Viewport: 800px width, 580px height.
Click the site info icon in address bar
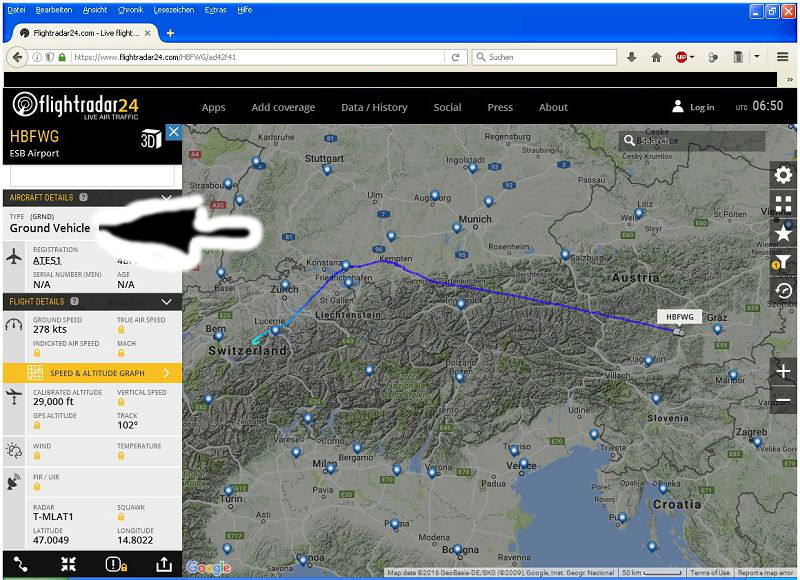click(37, 57)
